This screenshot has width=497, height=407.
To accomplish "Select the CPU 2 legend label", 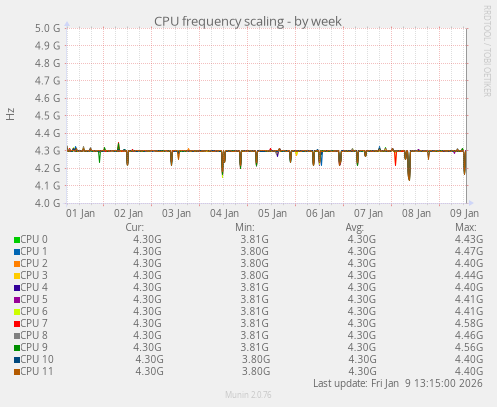I will click(x=34, y=263).
